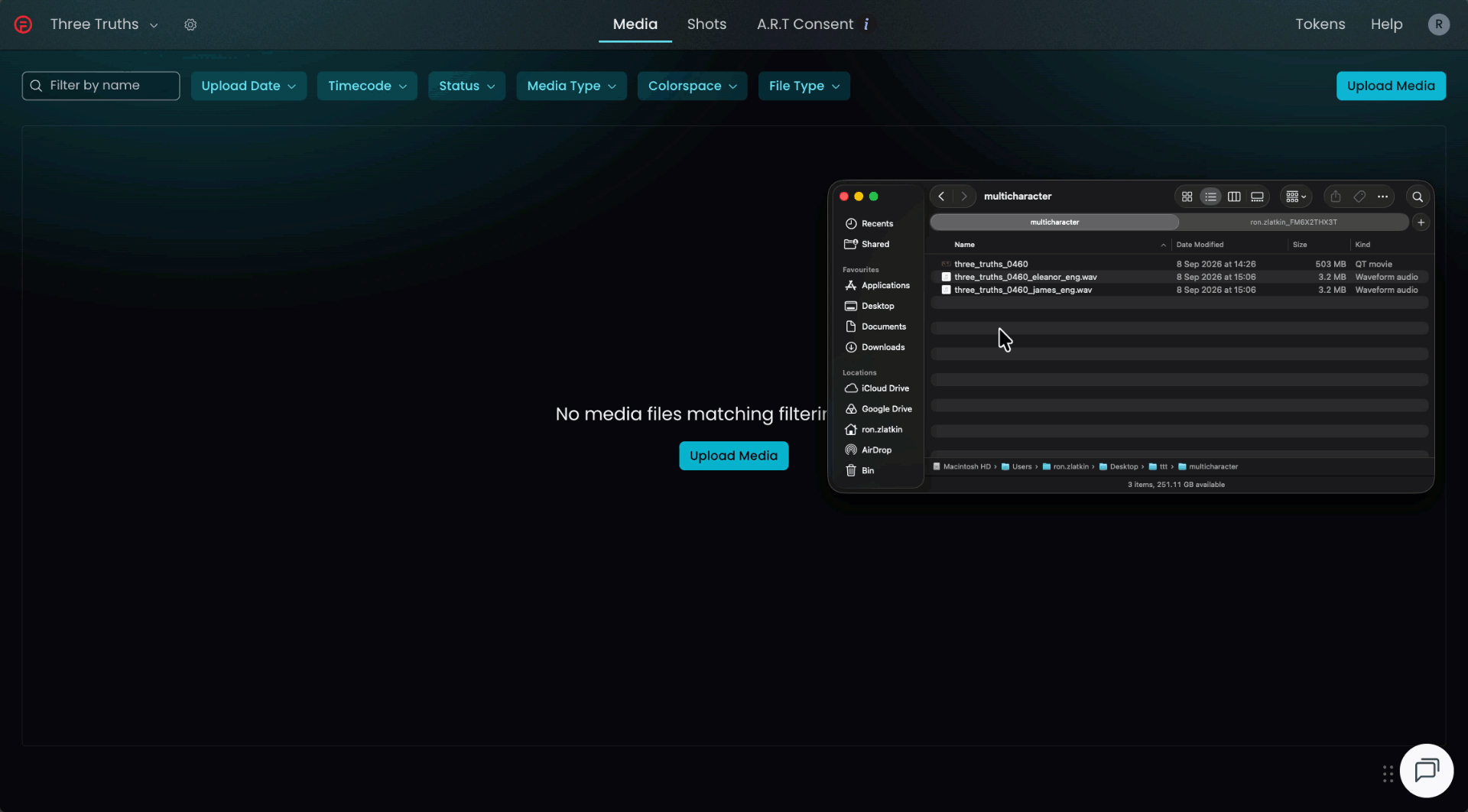Open the chat support bubble

[1426, 770]
